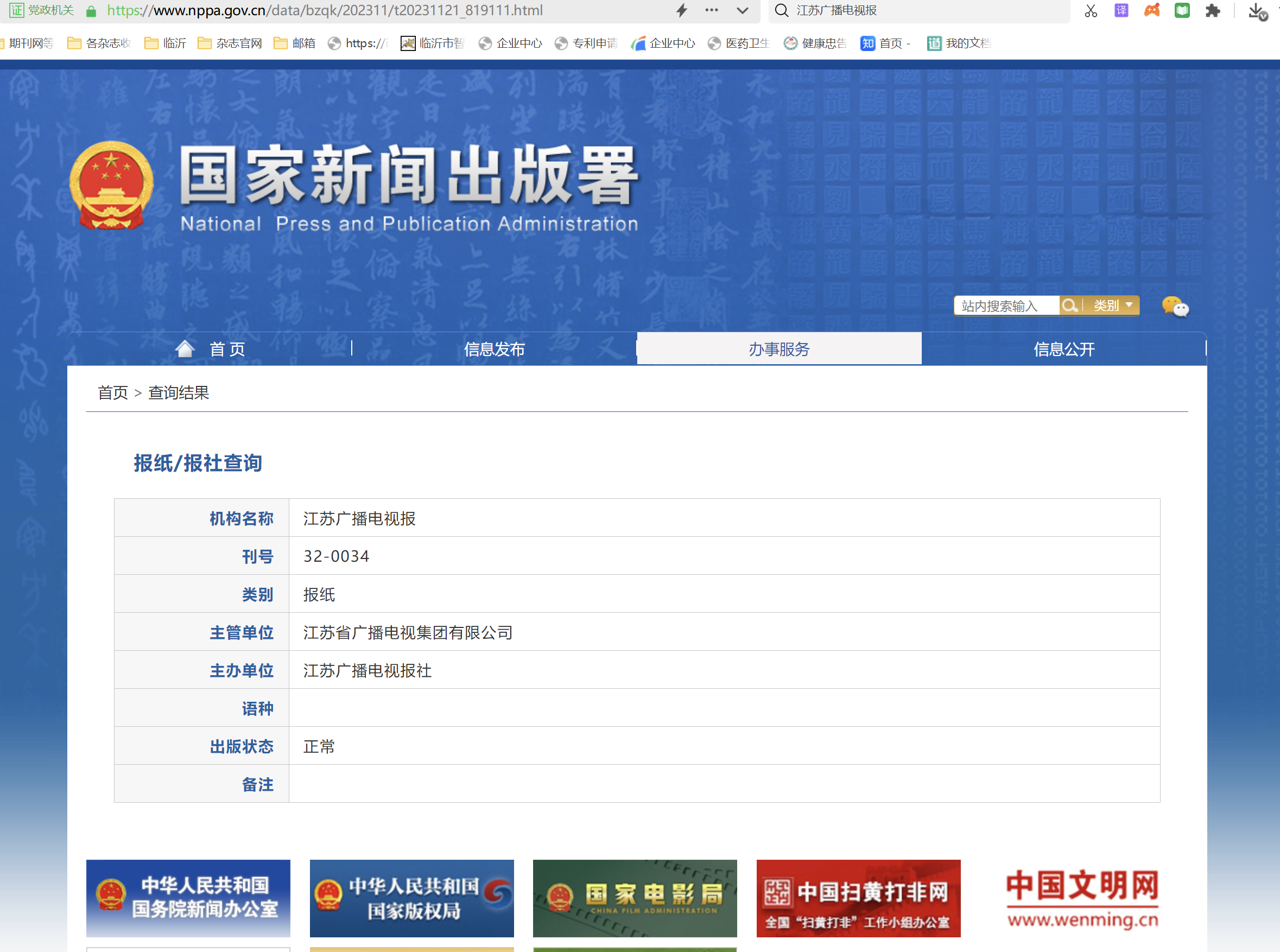Click the WeChat icon beside site search

coord(1175,306)
